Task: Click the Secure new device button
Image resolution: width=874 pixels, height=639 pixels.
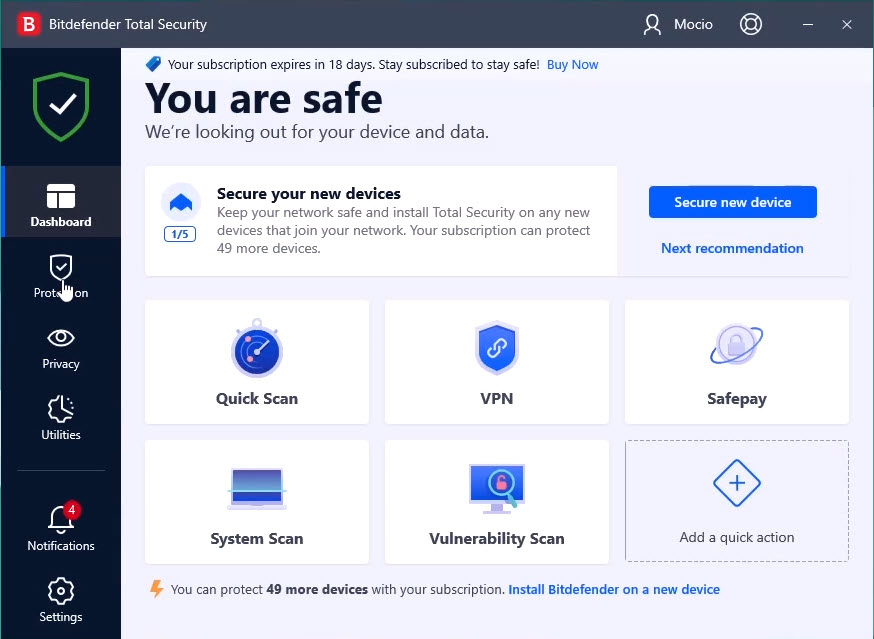Action: click(733, 202)
